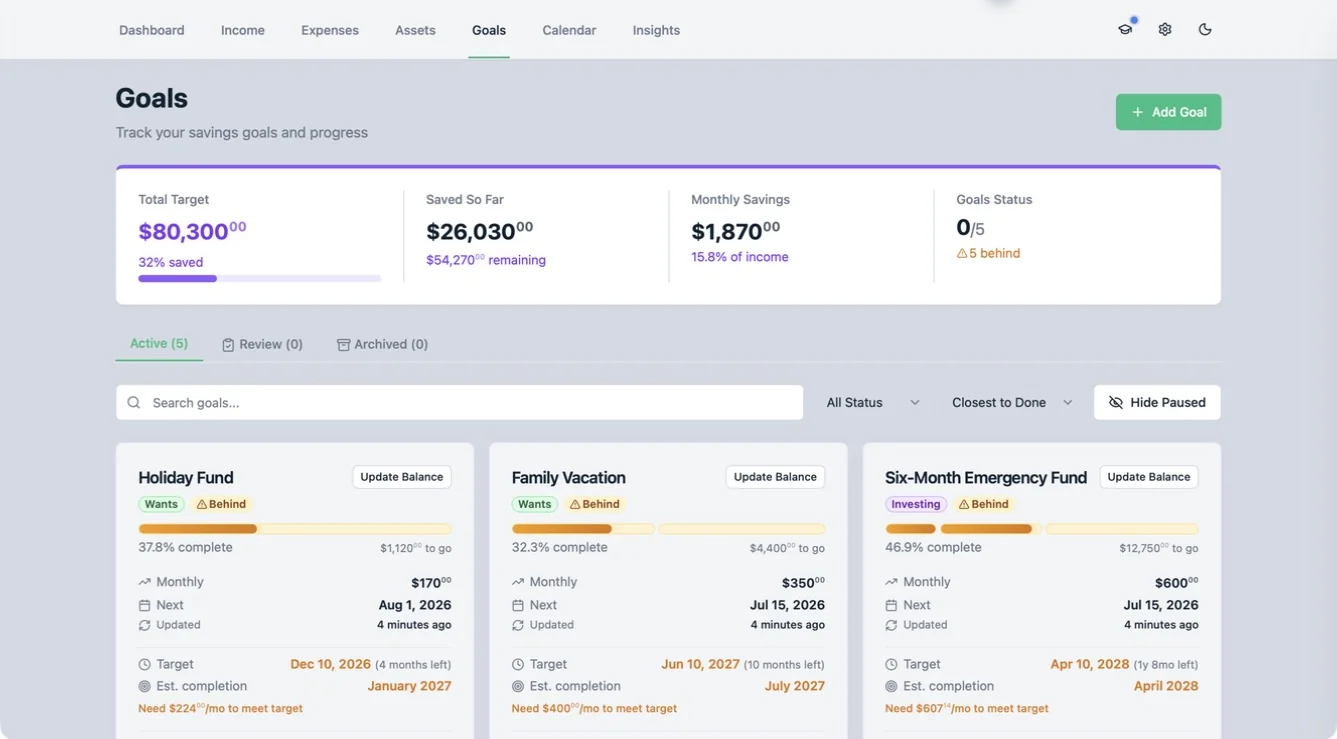Image resolution: width=1337 pixels, height=739 pixels.
Task: Click the 'January 2027' est. completion value
Action: pos(409,686)
